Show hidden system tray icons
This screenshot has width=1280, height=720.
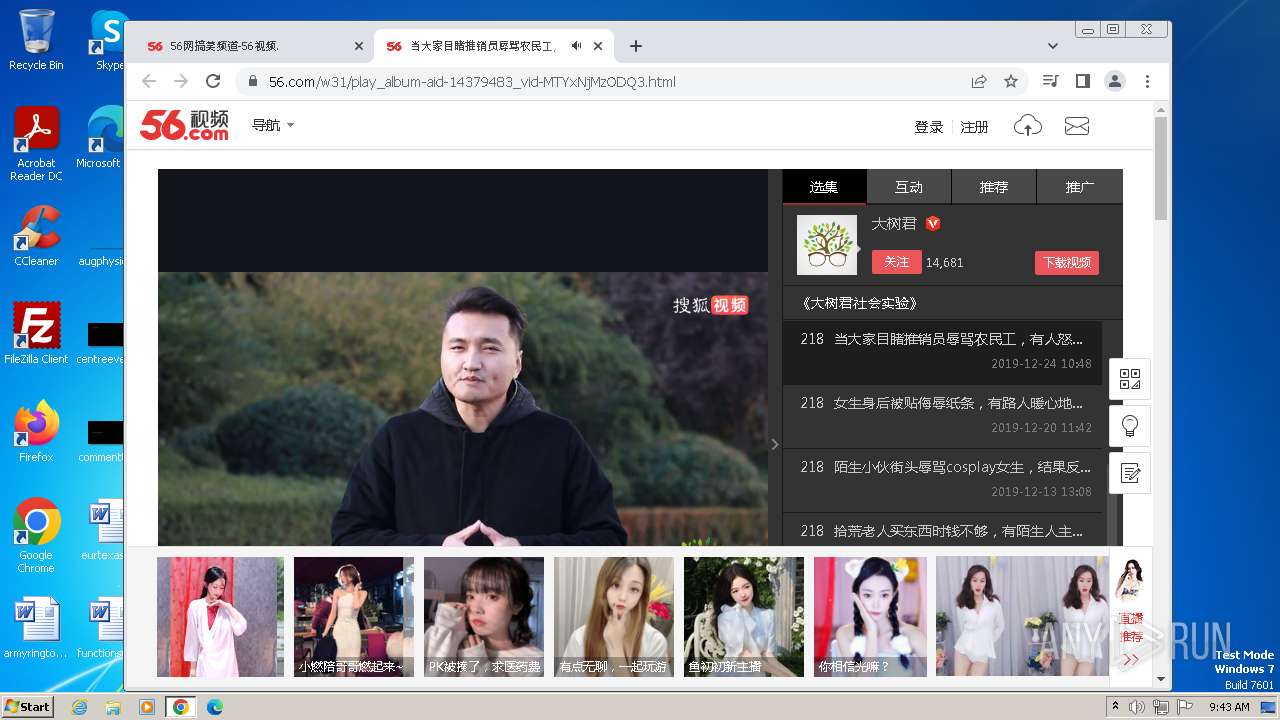click(x=1115, y=707)
